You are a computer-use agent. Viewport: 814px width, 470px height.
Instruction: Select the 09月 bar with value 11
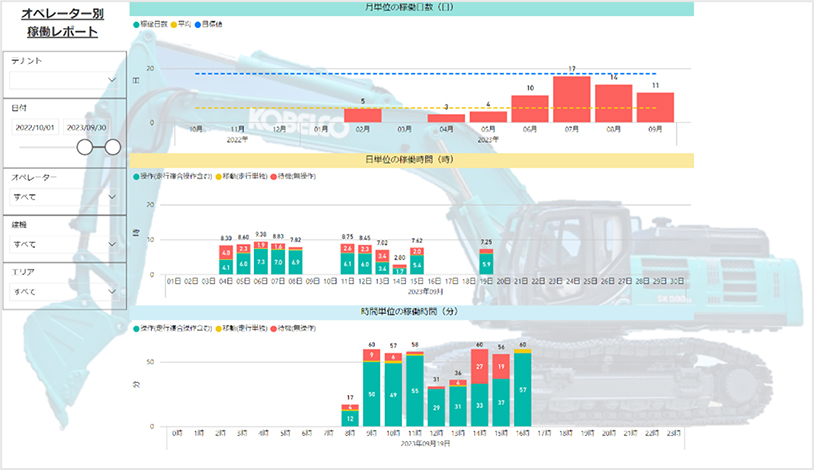coord(656,108)
